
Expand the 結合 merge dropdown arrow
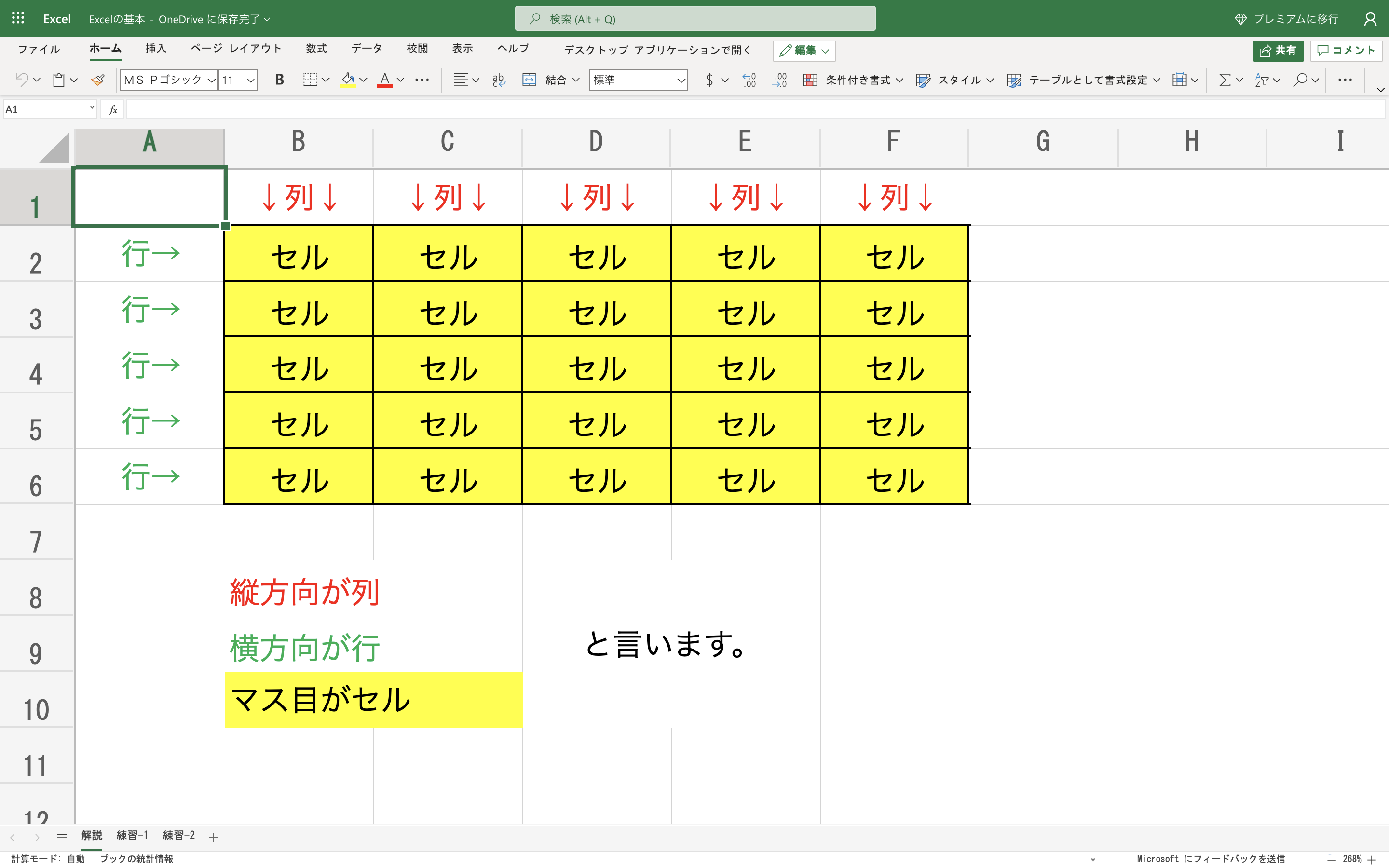(576, 80)
